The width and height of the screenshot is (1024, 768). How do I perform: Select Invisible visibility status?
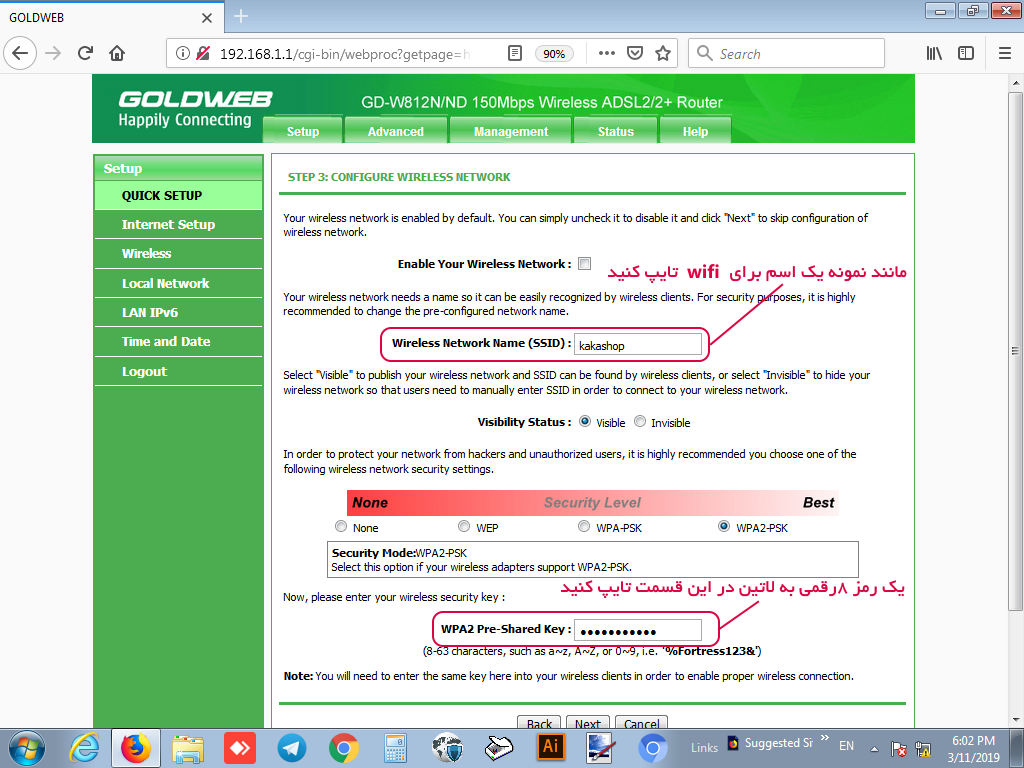(x=640, y=422)
